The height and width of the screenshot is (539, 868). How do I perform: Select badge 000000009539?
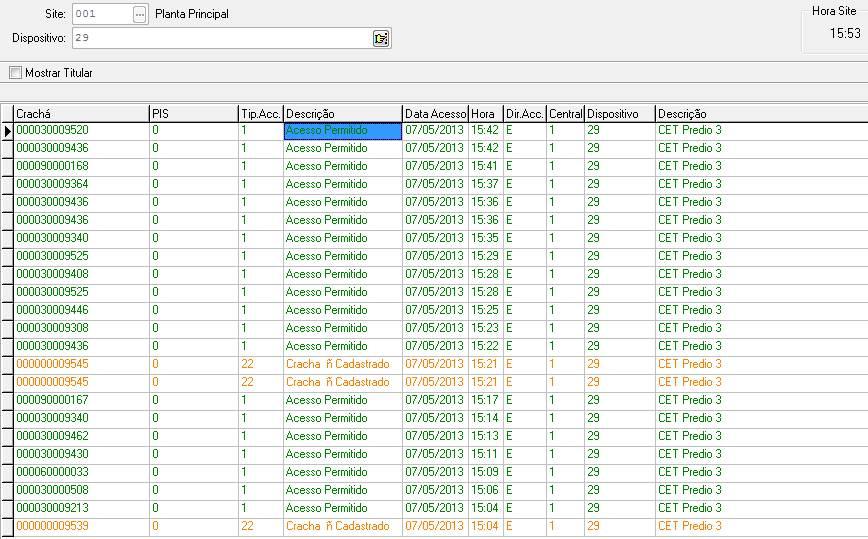52,526
